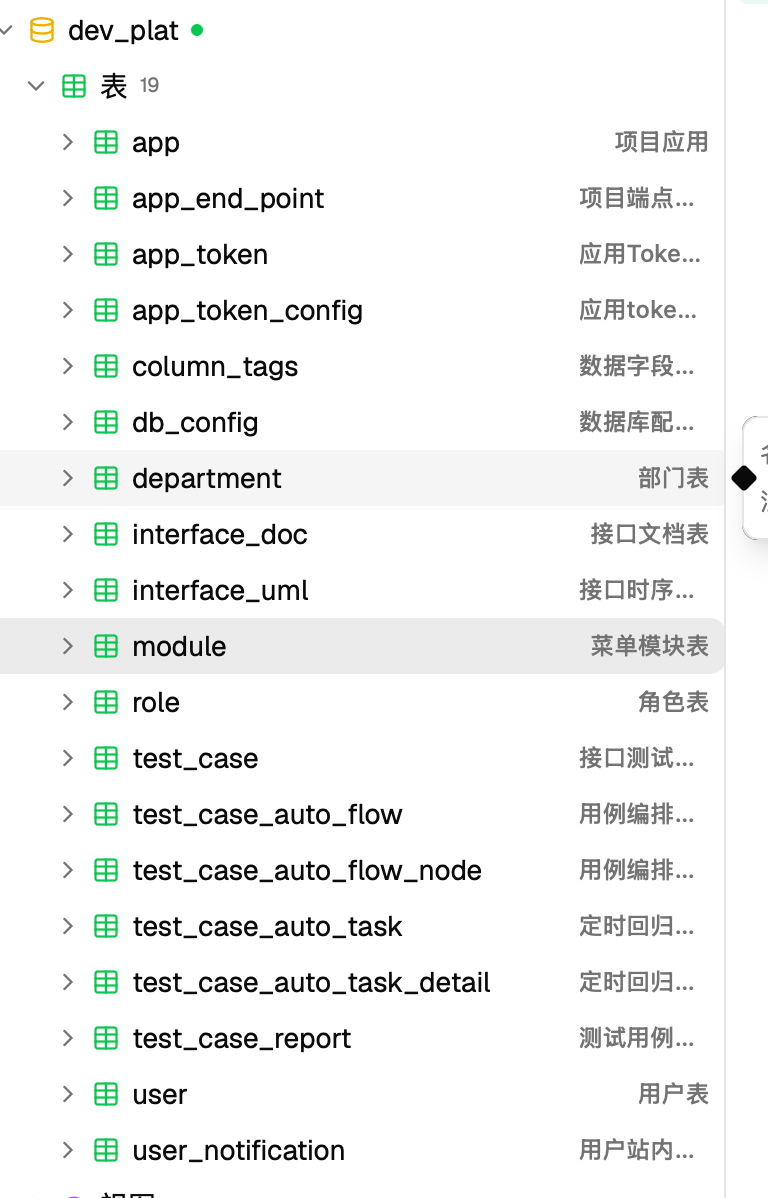
Task: Click the green table icon beside app_token
Action: pyautogui.click(x=105, y=254)
